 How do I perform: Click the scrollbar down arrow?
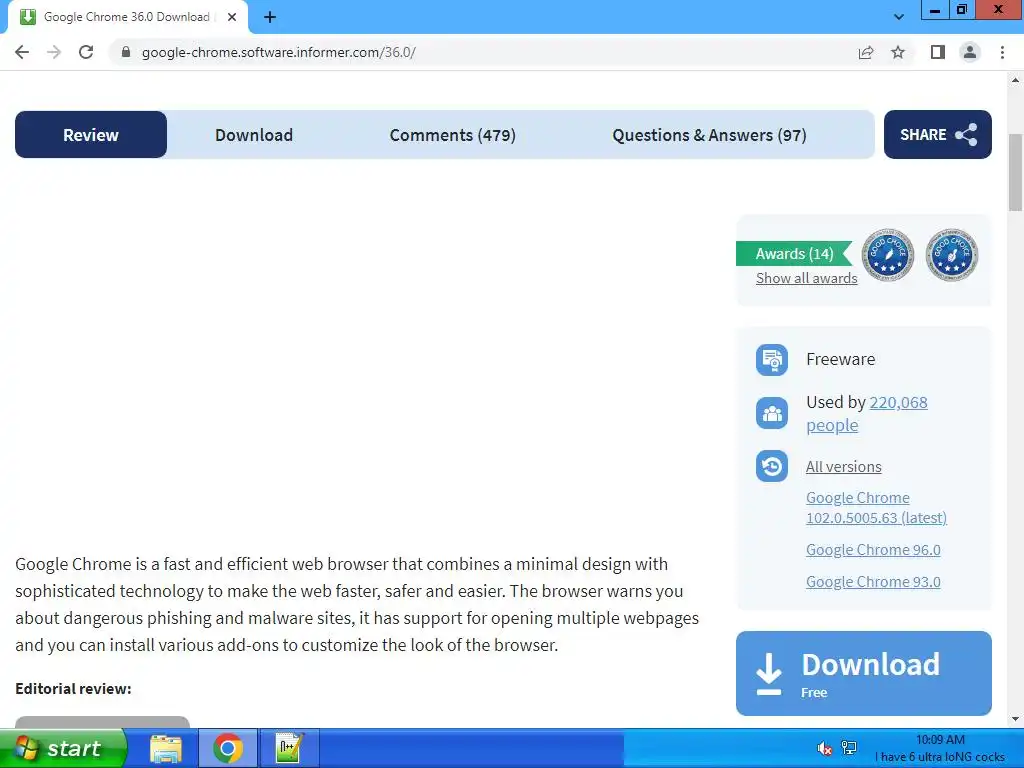[1015, 719]
